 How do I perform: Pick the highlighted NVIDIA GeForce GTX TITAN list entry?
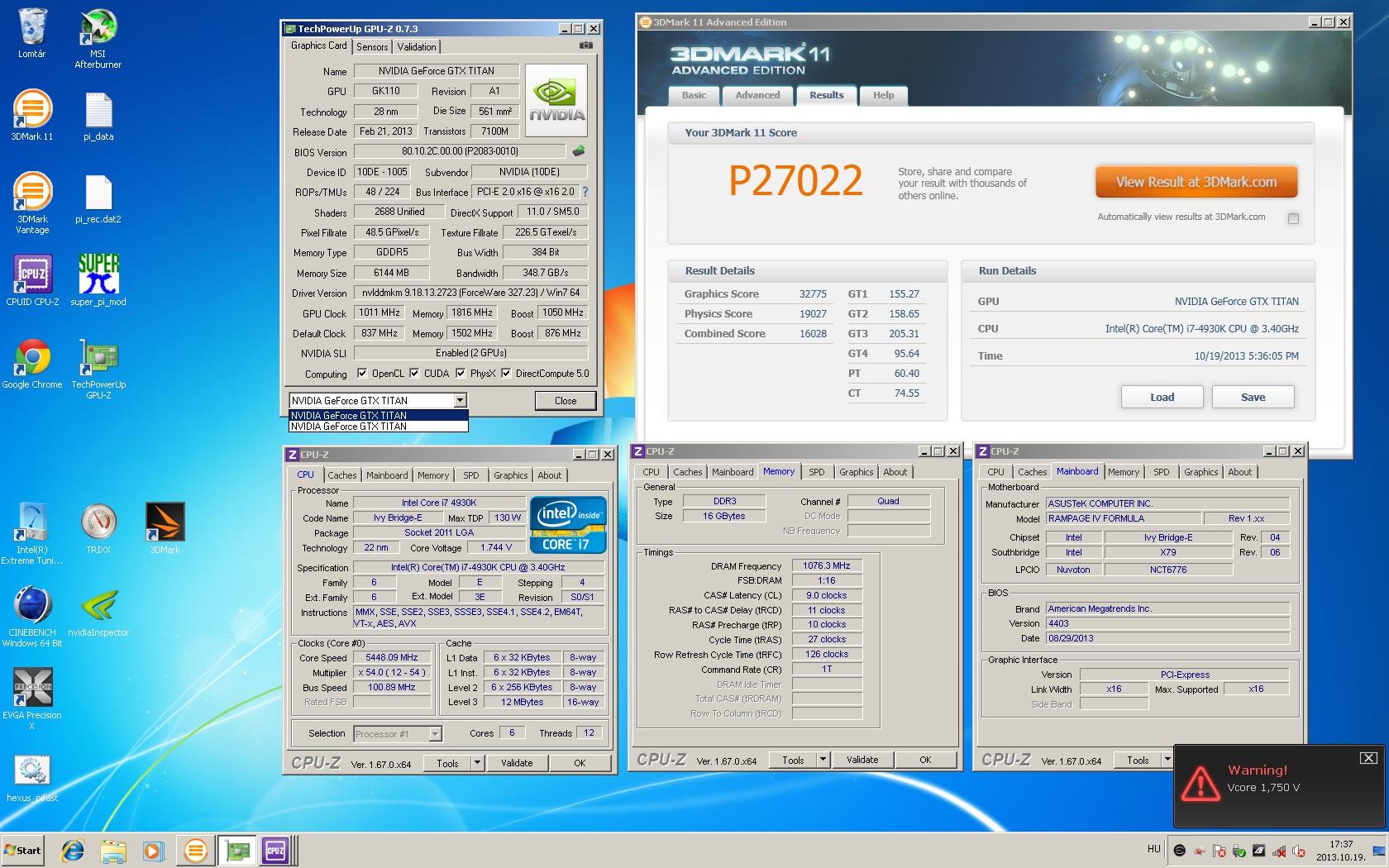click(x=378, y=415)
